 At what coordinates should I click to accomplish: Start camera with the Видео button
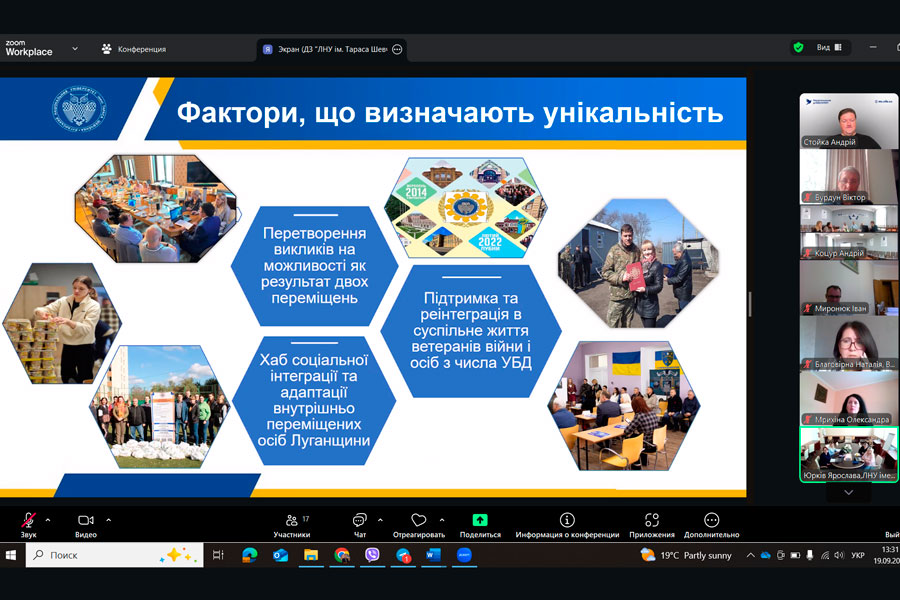point(86,525)
